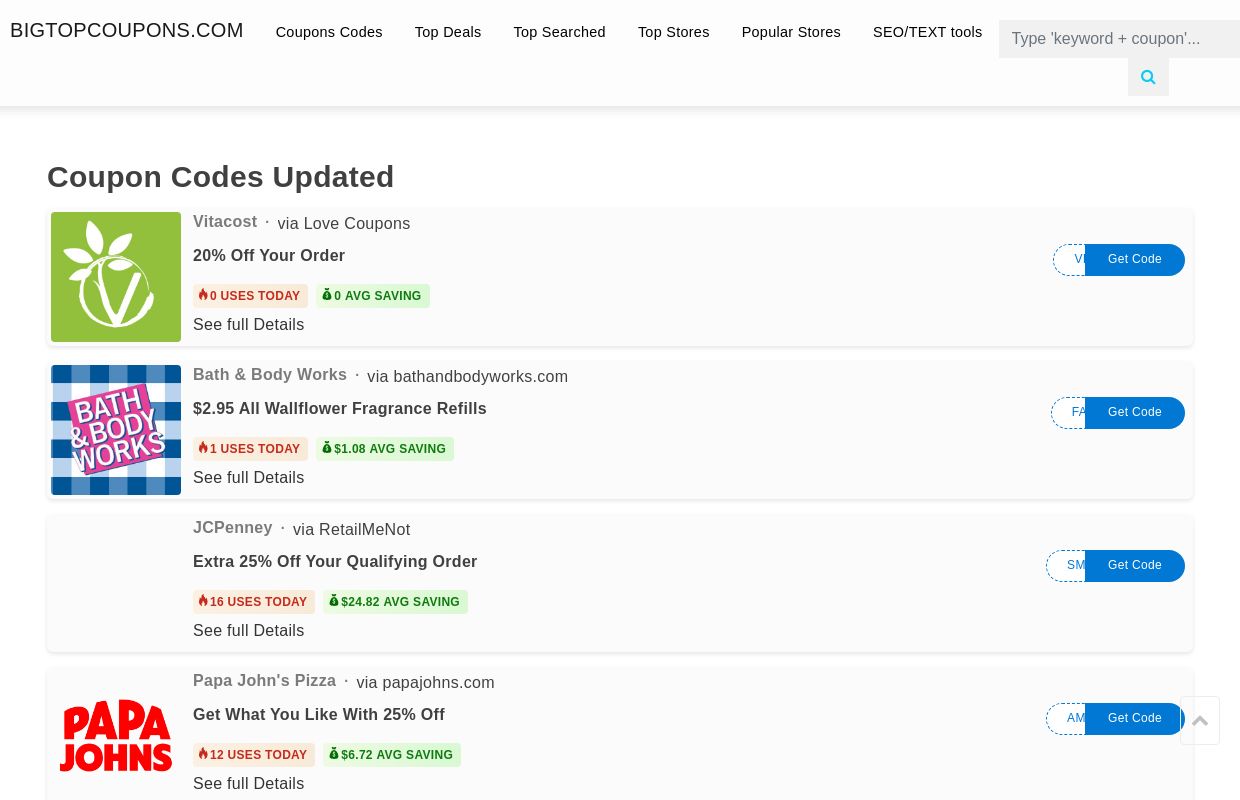Open the Bath & Body Works logo
The image size is (1240, 800).
coord(116,430)
